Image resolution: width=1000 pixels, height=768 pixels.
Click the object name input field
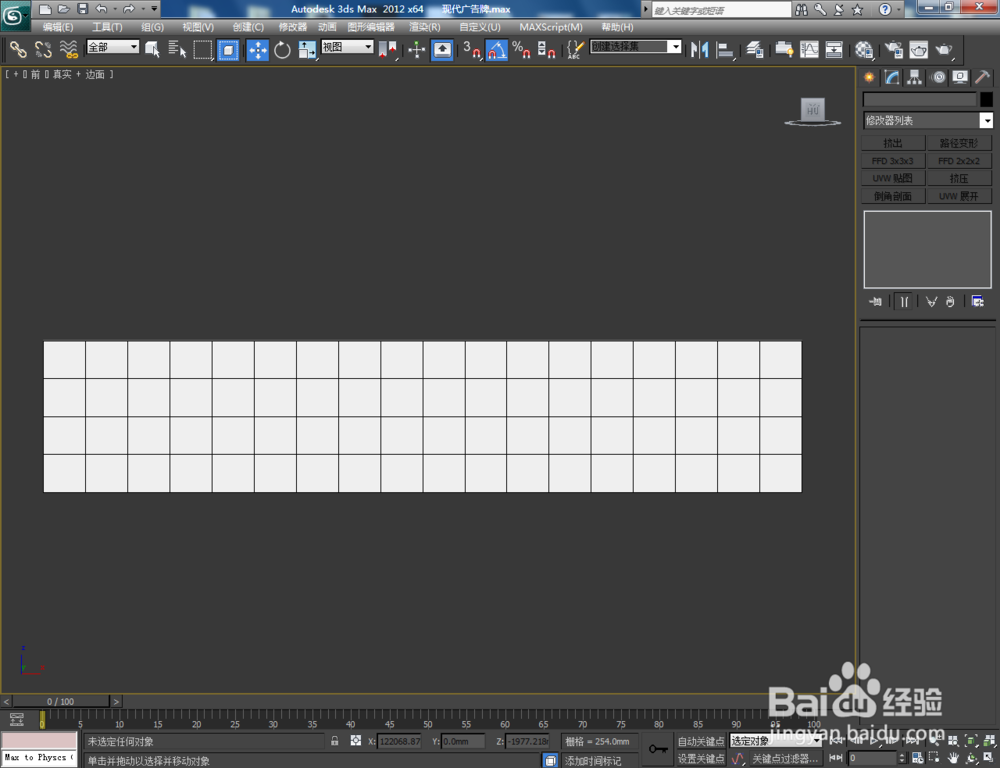click(919, 100)
